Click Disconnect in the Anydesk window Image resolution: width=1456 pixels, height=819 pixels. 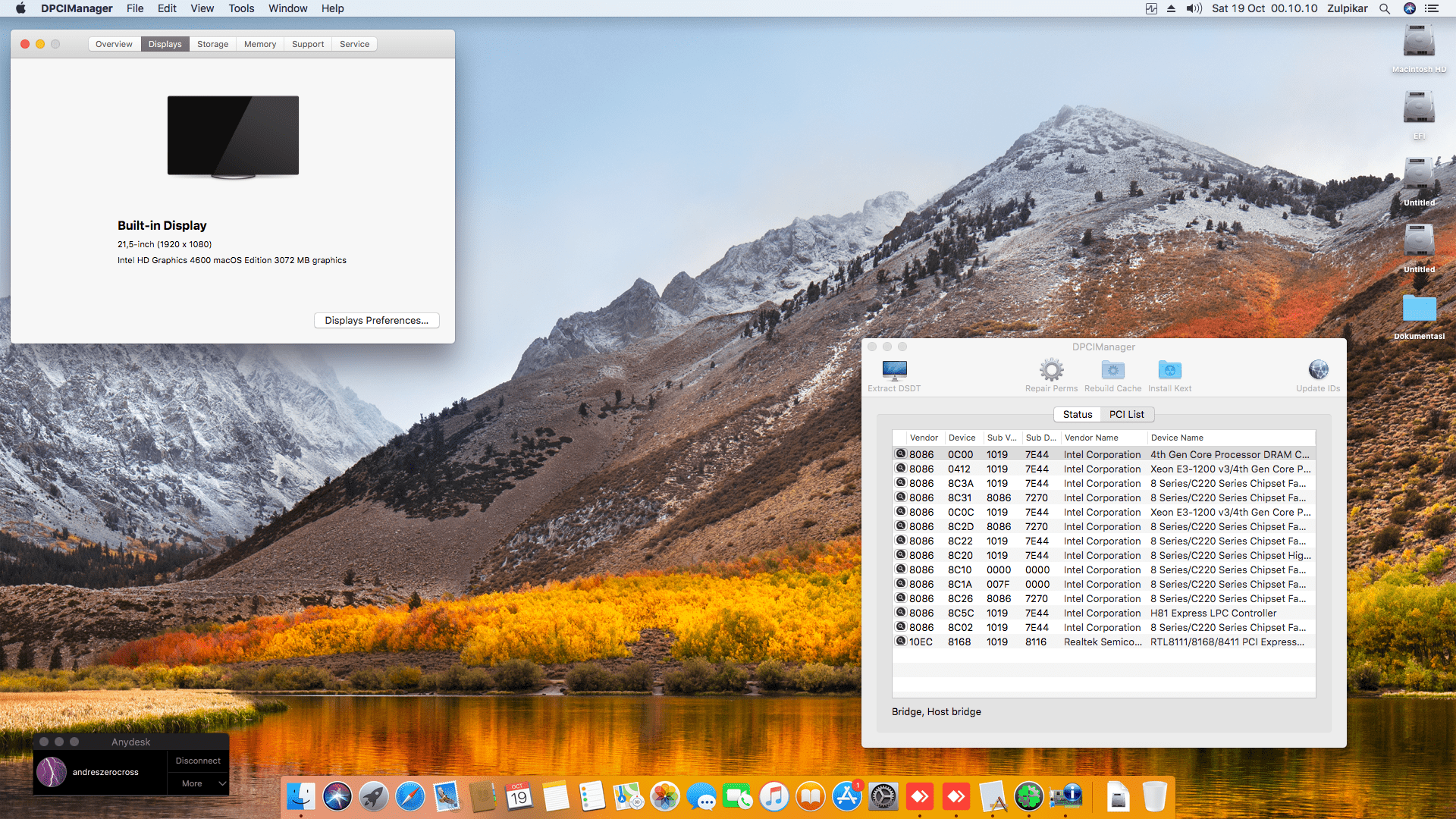tap(198, 761)
